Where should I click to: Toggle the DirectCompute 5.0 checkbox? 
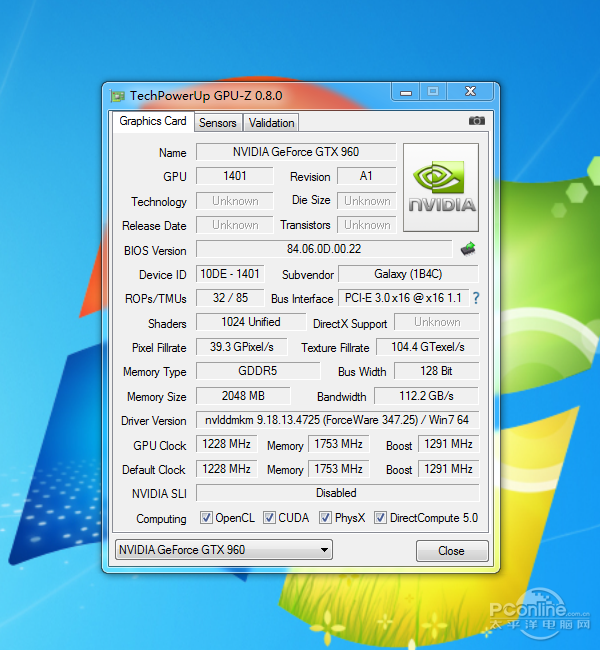pos(380,517)
